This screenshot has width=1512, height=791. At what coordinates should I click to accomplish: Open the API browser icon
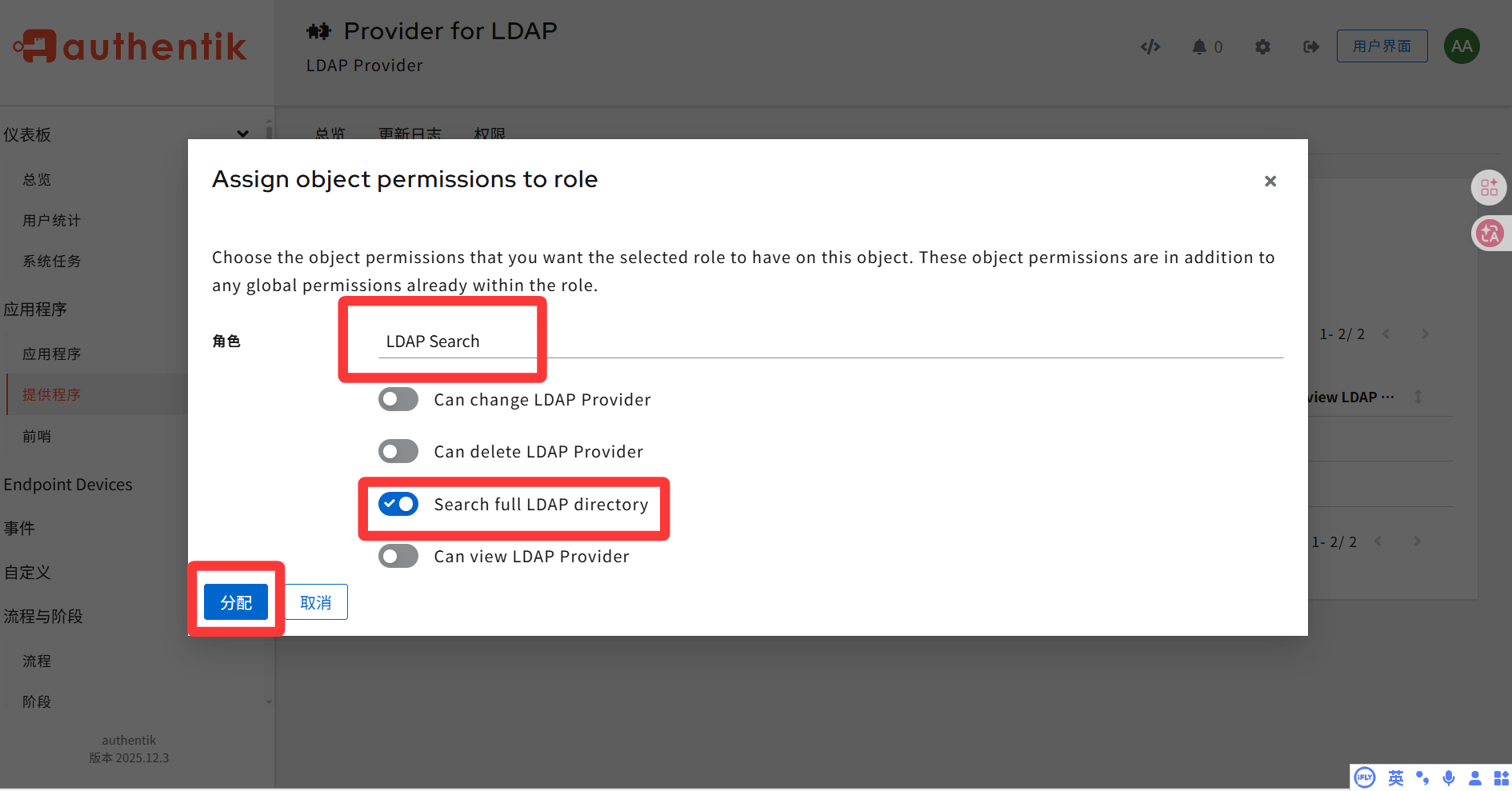tap(1150, 46)
